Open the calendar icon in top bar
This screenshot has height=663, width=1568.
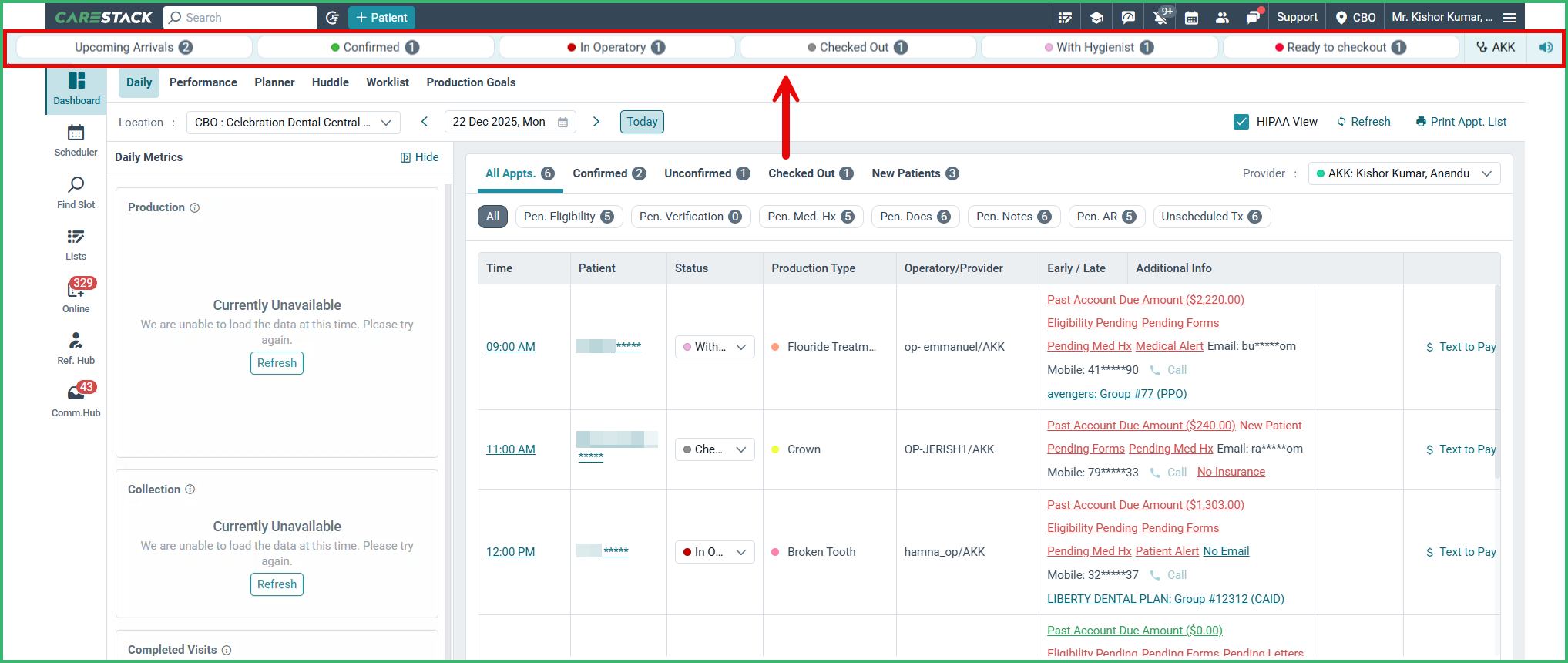(1191, 17)
